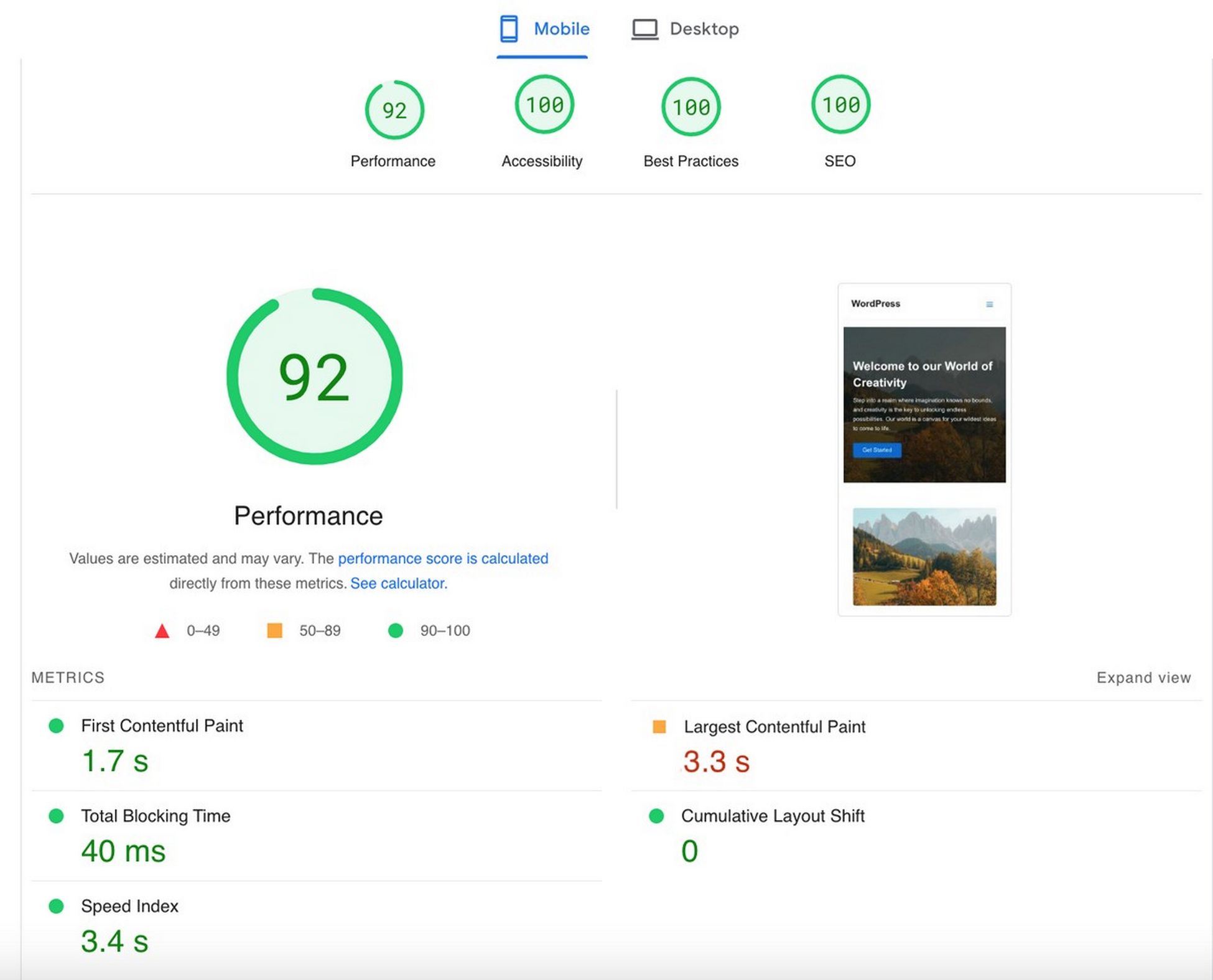Select the Best Practices 100 gauge
The height and width of the screenshot is (980, 1213).
[x=690, y=107]
